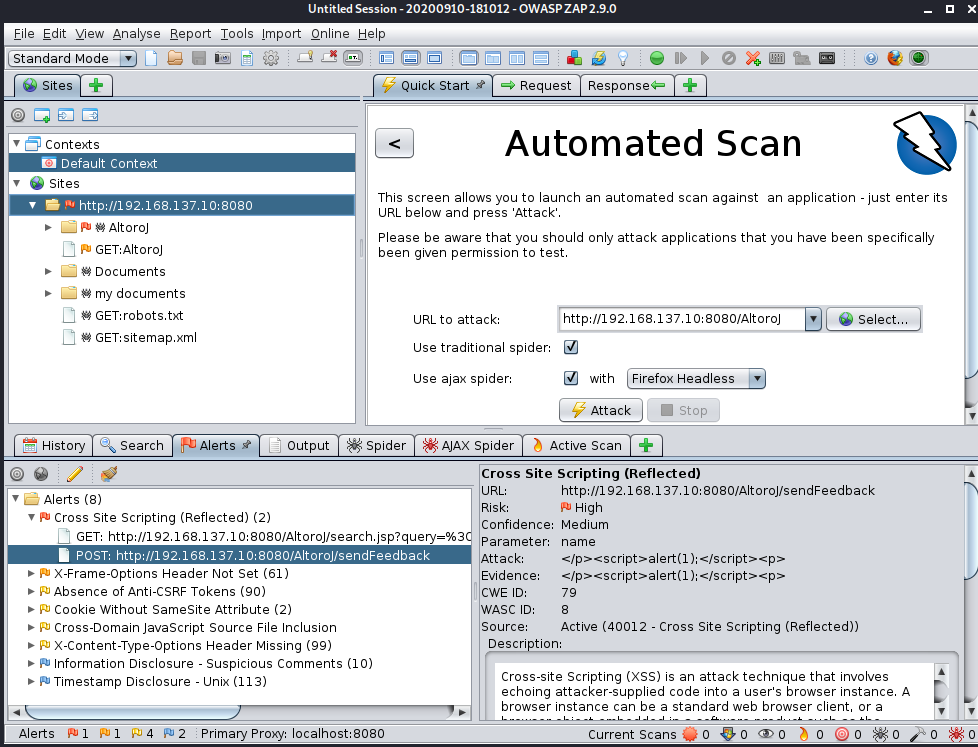This screenshot has height=747, width=978.
Task: Toggle the Use traditional spider checkbox
Action: pyautogui.click(x=571, y=347)
